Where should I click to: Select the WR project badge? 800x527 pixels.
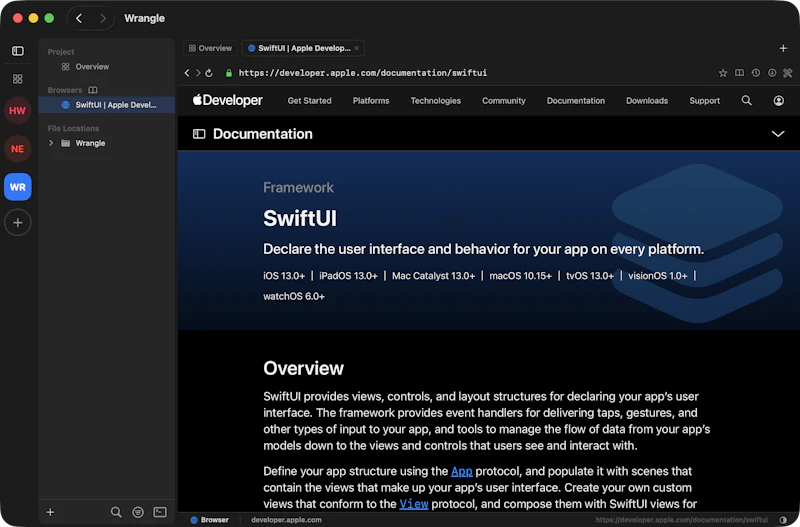pos(18,187)
